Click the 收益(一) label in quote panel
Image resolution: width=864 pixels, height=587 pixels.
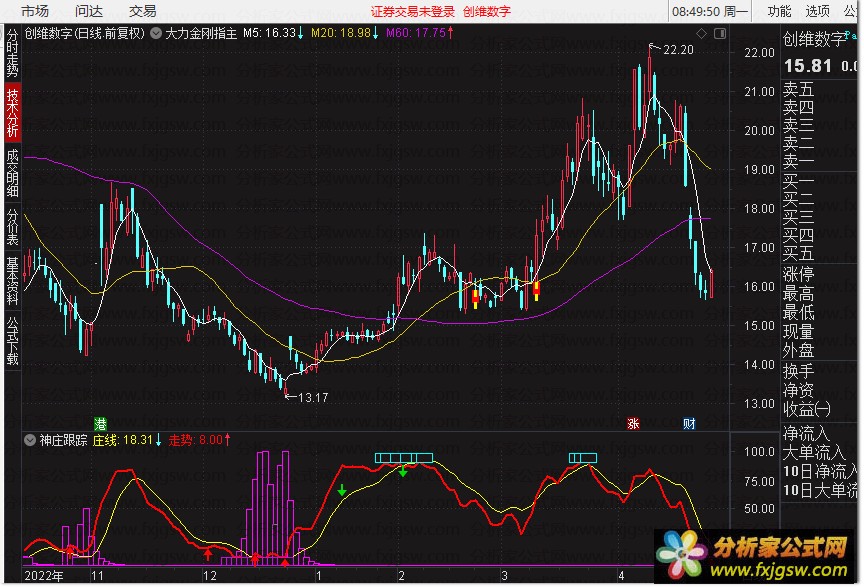coord(807,410)
